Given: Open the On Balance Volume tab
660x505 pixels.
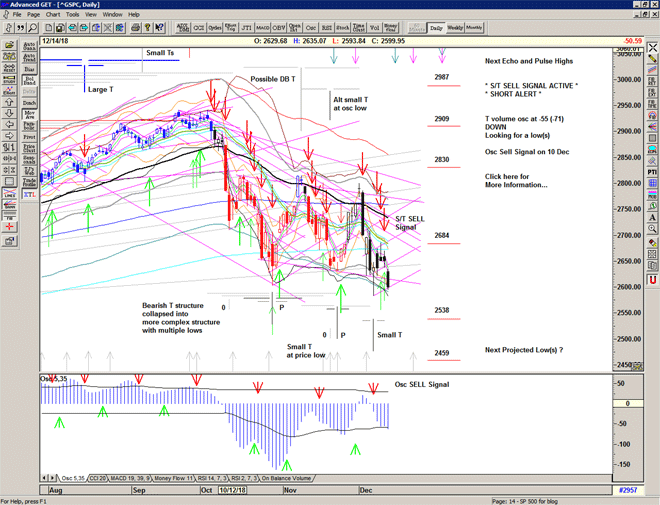Looking at the screenshot, I should coord(288,479).
